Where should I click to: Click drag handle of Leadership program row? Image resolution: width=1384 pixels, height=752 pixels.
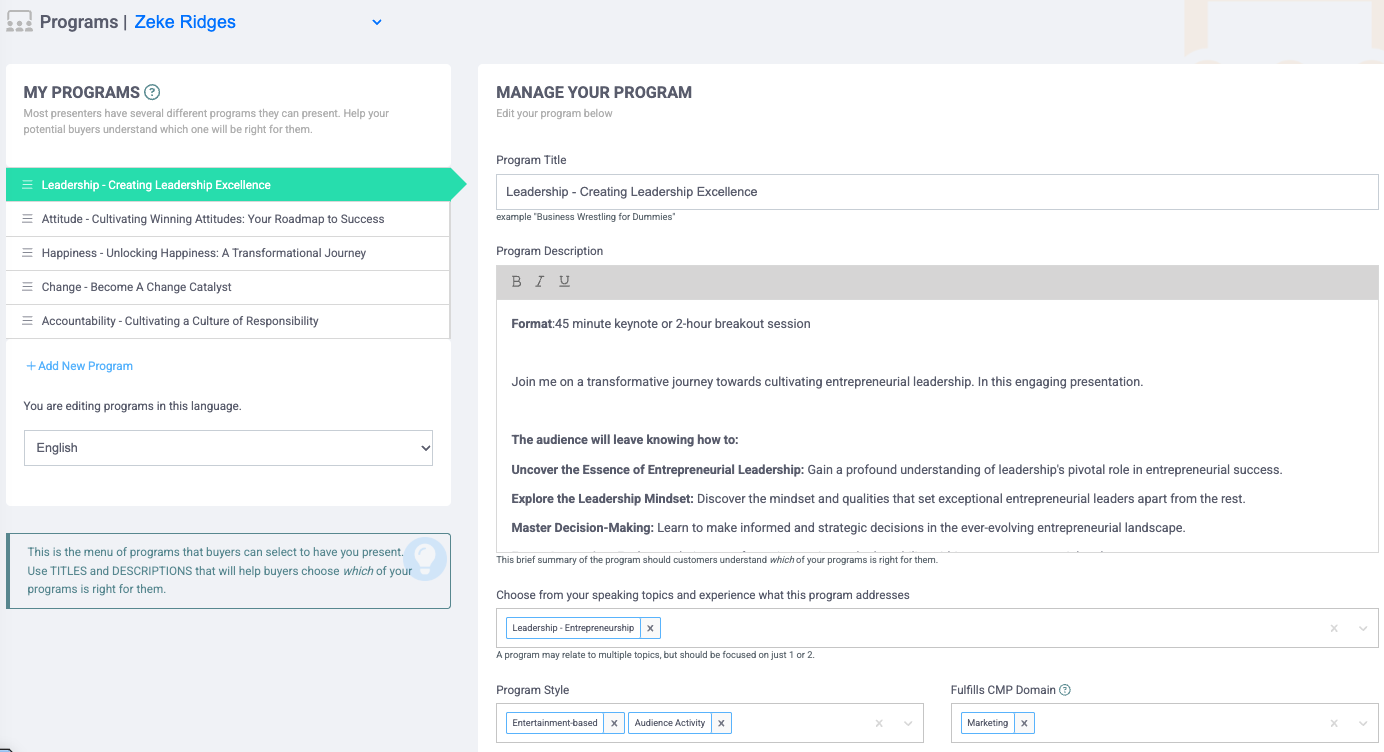click(28, 185)
